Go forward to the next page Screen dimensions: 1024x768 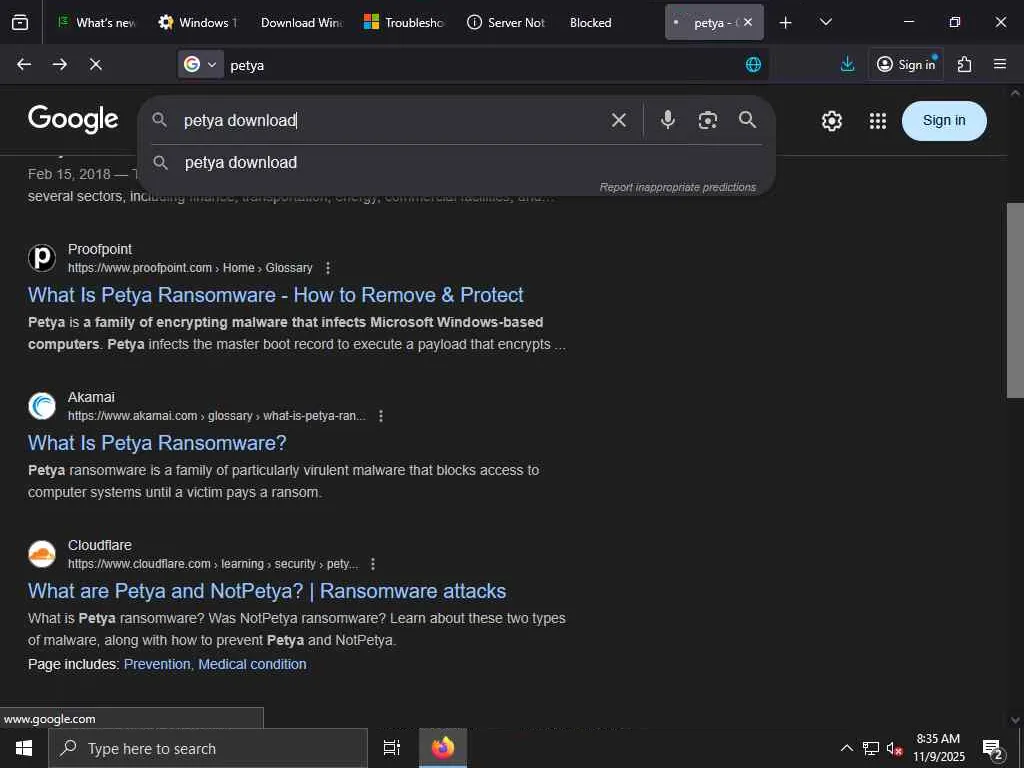[x=59, y=64]
